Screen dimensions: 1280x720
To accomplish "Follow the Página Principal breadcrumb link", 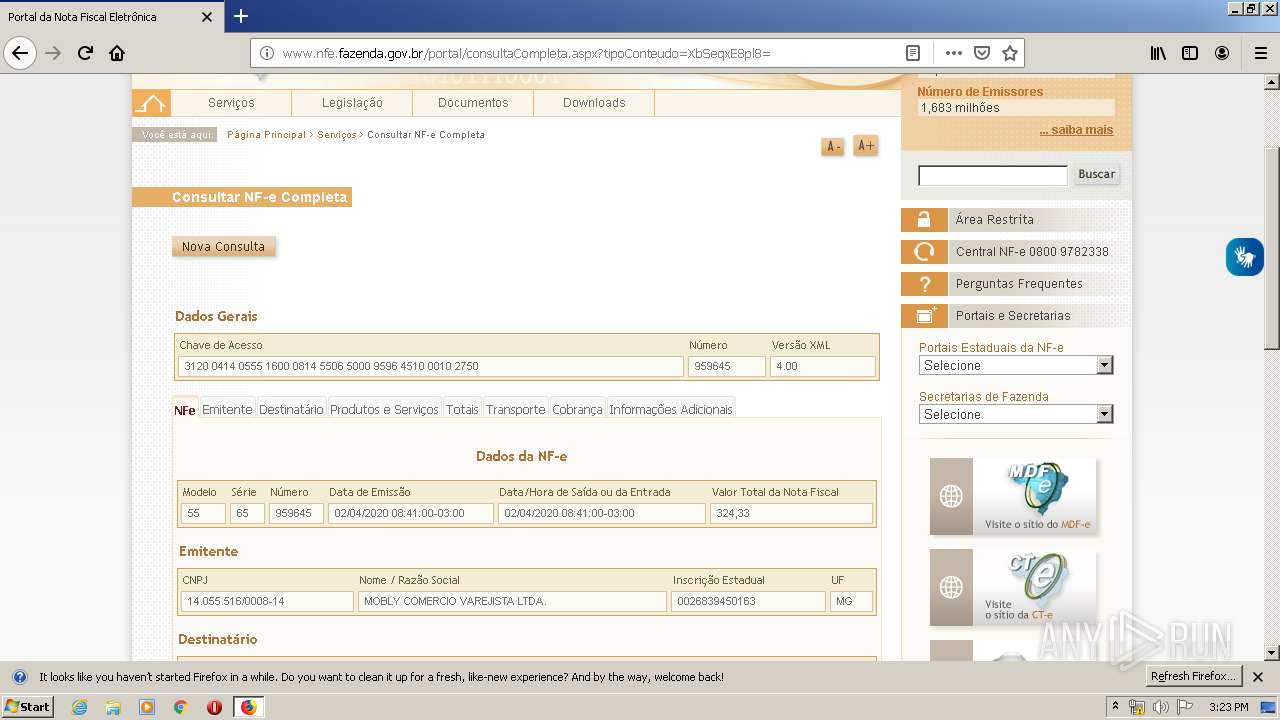I will click(266, 134).
